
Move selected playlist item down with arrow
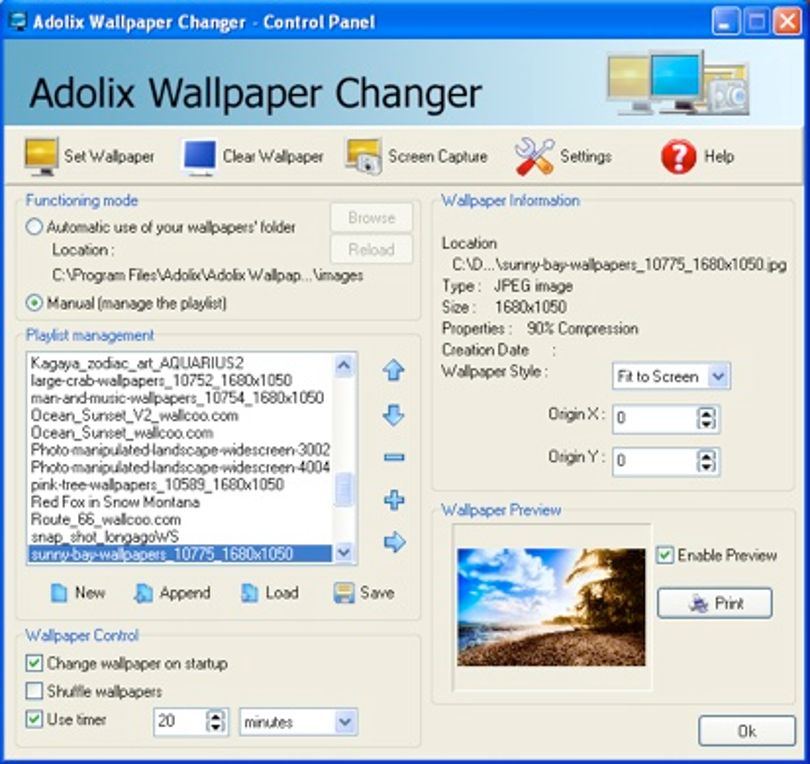[394, 415]
